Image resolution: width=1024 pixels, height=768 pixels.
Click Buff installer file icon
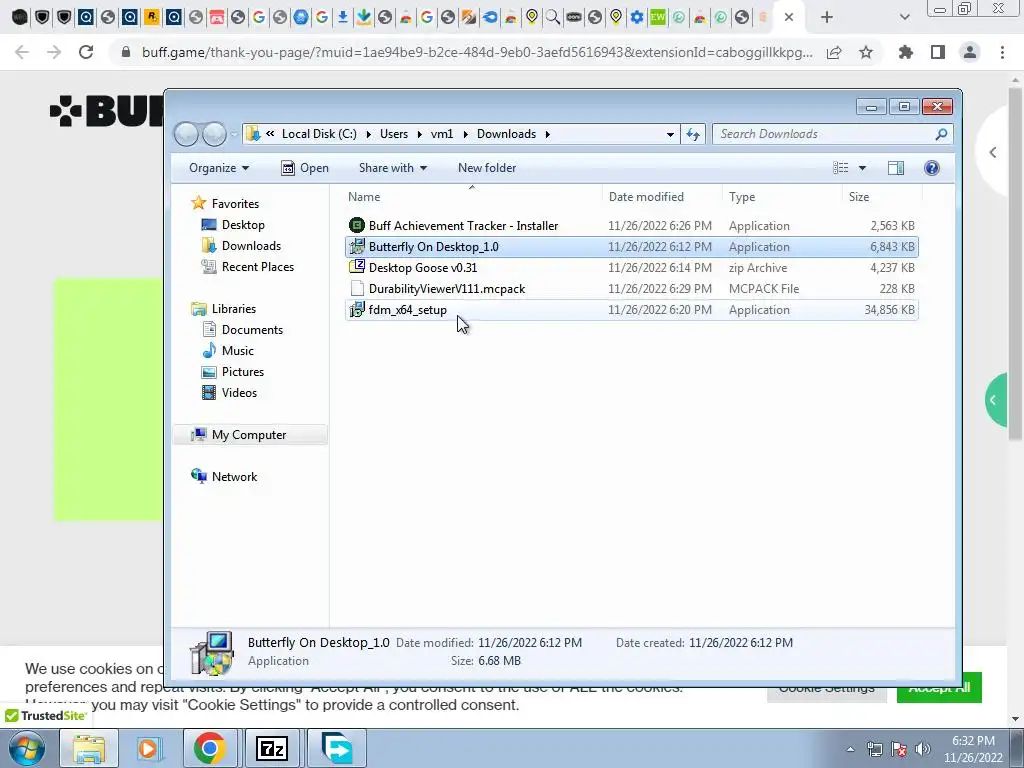pyautogui.click(x=357, y=226)
